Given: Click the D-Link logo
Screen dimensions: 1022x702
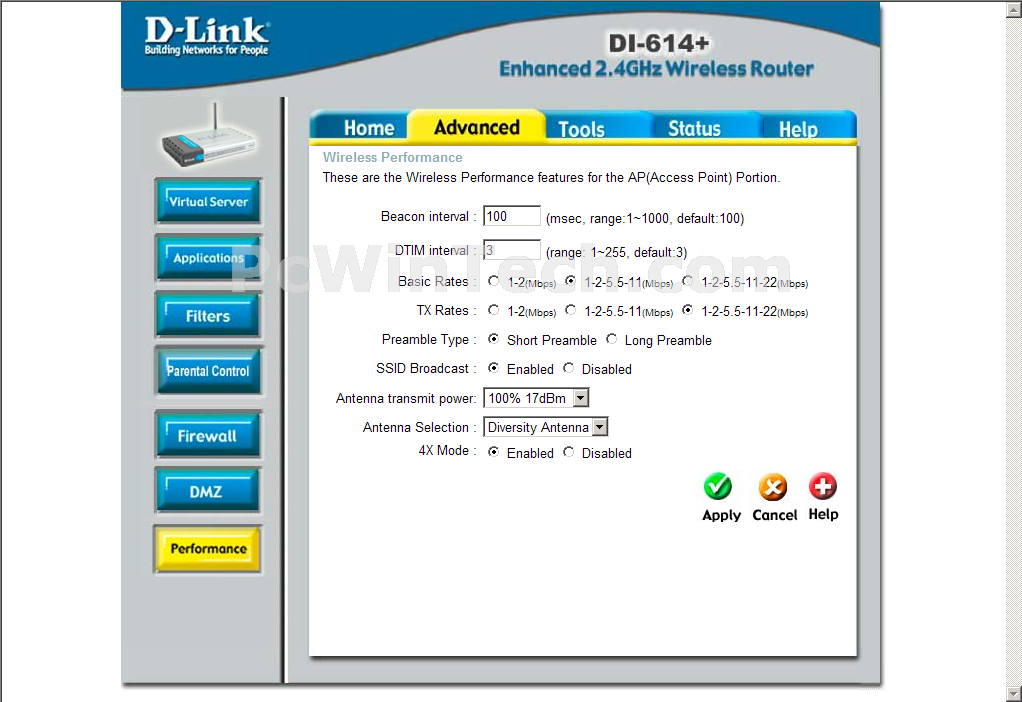Looking at the screenshot, I should pyautogui.click(x=207, y=36).
